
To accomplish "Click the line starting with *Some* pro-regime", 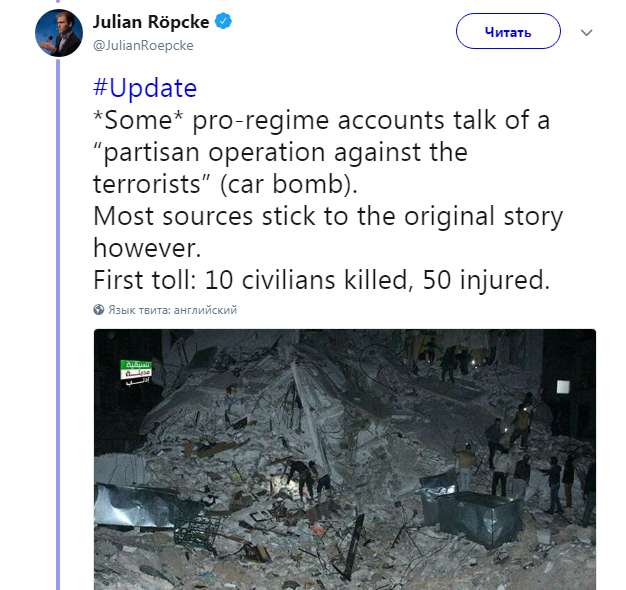I will coord(321,121).
